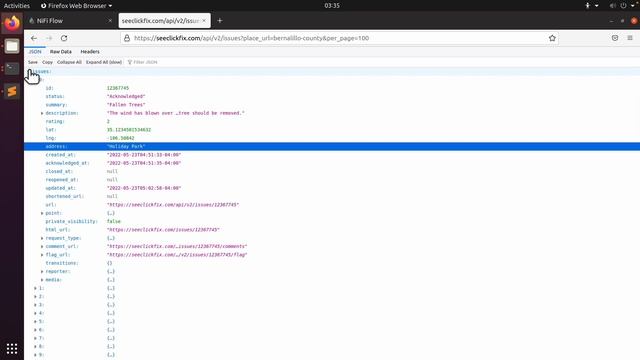Screen dimensions: 640x360
Task: Expand the reporter object
Action: coord(42,271)
